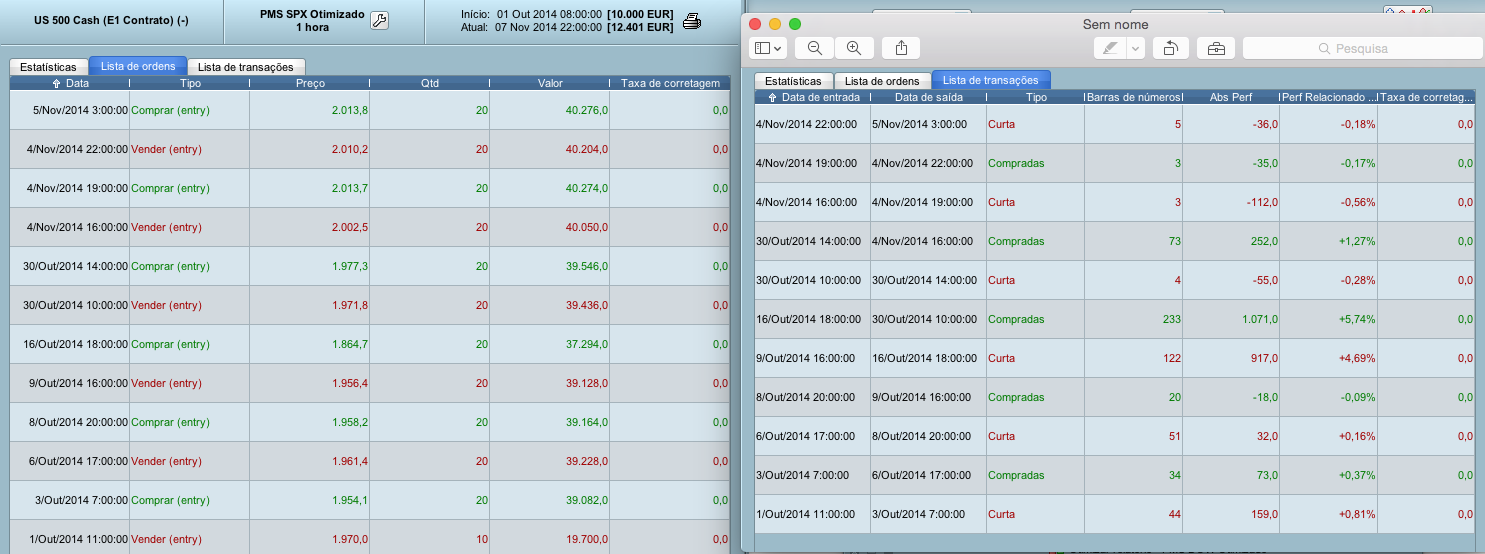Switch to left panel's Lista de transações tab
The height and width of the screenshot is (554, 1485).
[246, 67]
